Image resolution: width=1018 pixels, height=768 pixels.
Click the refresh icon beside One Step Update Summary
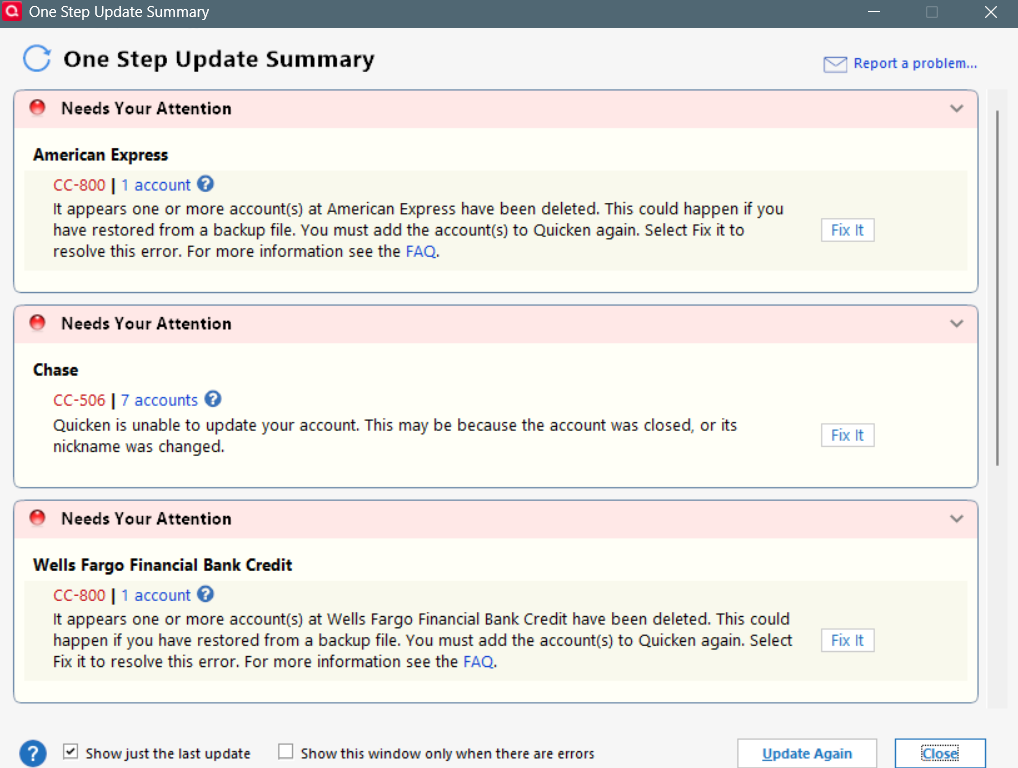point(37,58)
